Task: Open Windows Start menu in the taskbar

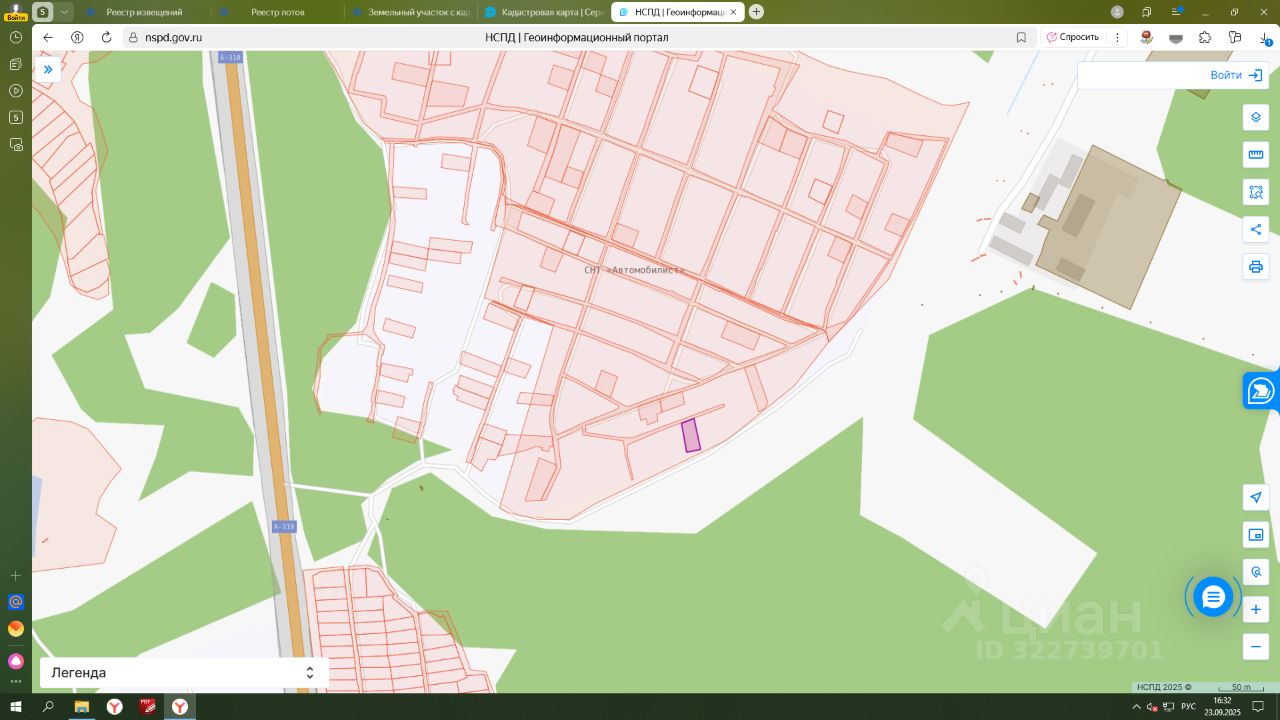Action: coord(16,707)
